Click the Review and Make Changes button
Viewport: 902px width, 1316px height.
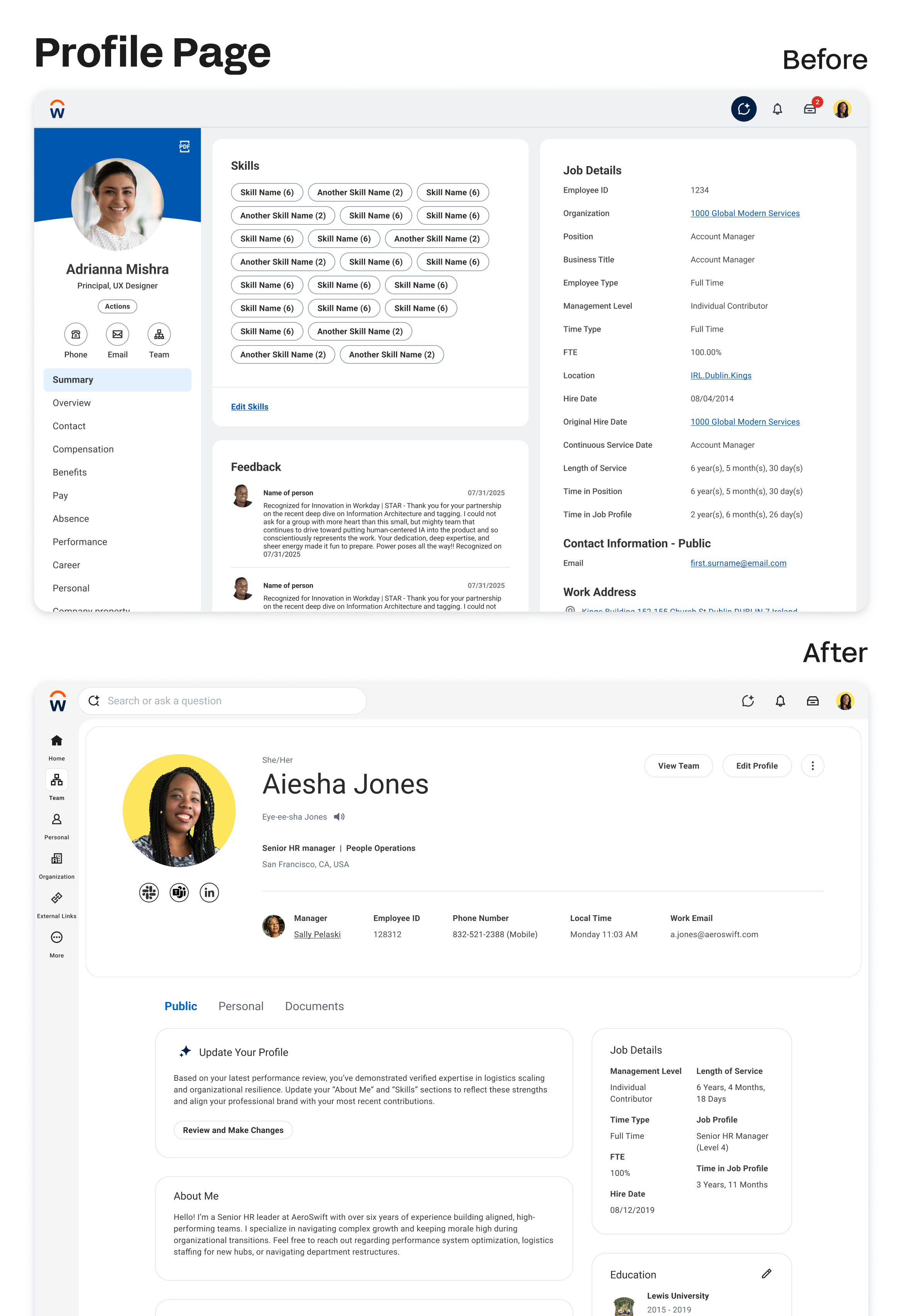point(233,1130)
